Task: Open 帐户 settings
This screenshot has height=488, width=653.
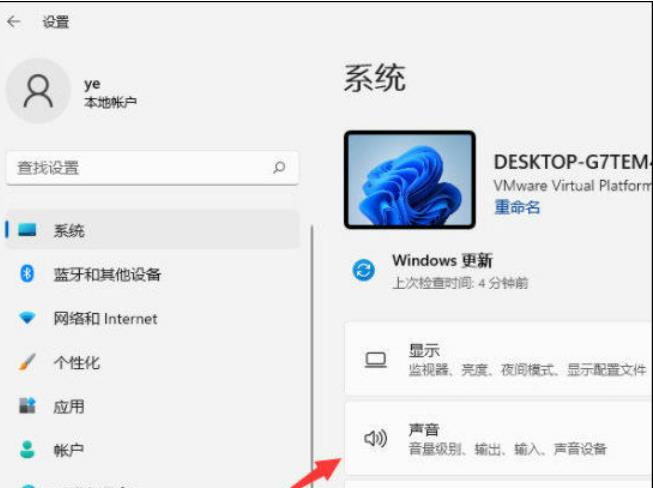Action: click(x=152, y=450)
